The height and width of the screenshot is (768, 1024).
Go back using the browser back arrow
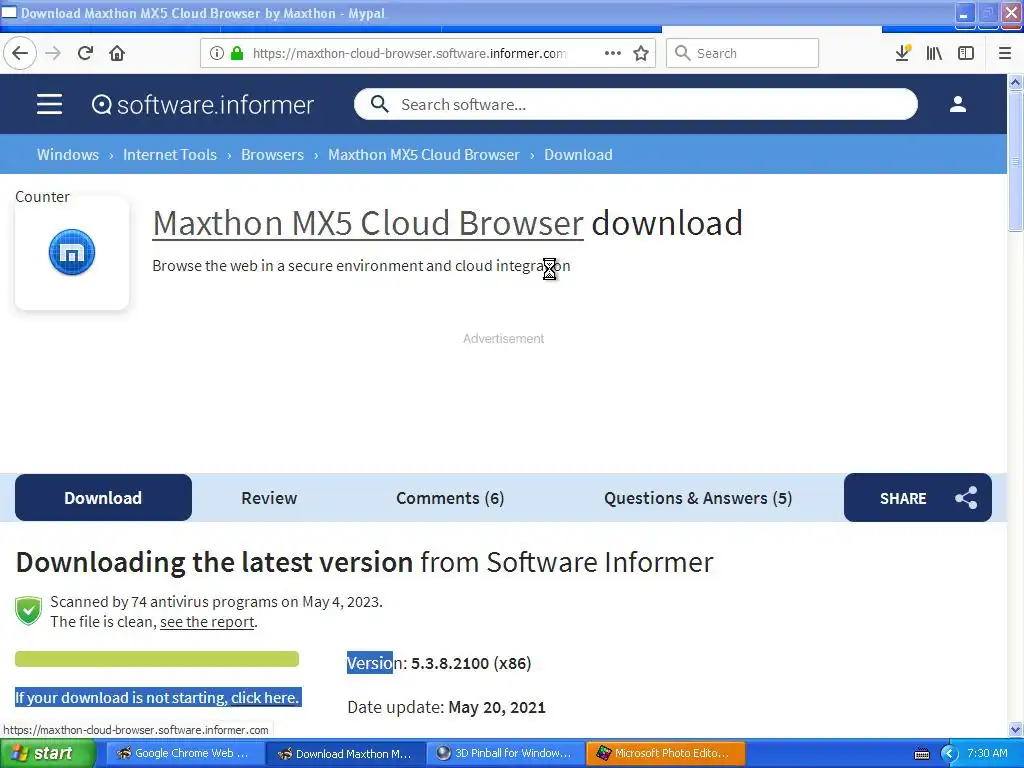coord(20,53)
